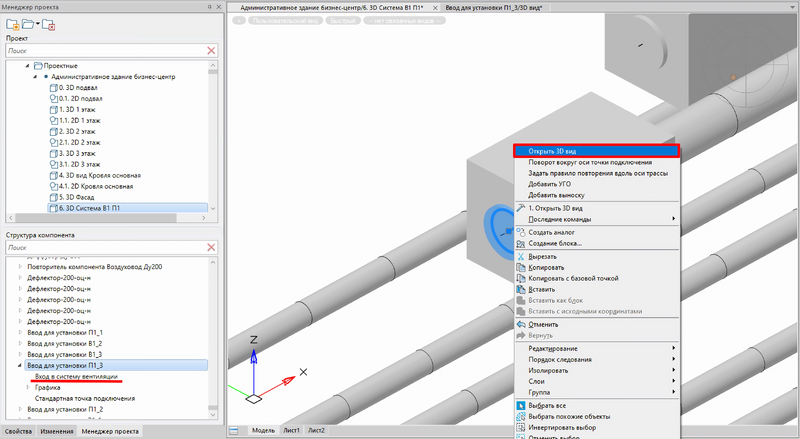Select 2. 3D 2 этаж view

tap(72, 132)
